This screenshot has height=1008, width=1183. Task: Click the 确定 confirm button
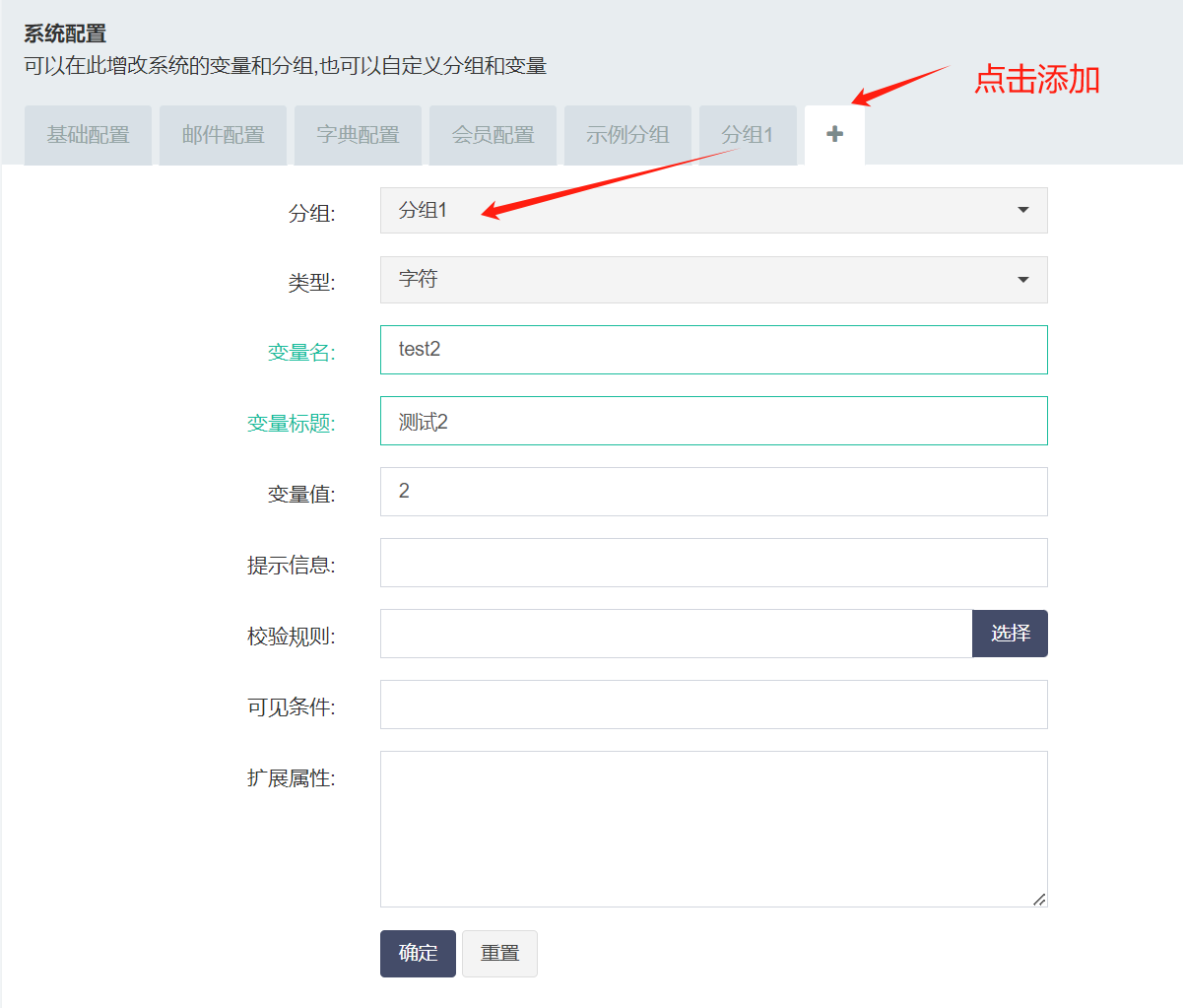(418, 953)
